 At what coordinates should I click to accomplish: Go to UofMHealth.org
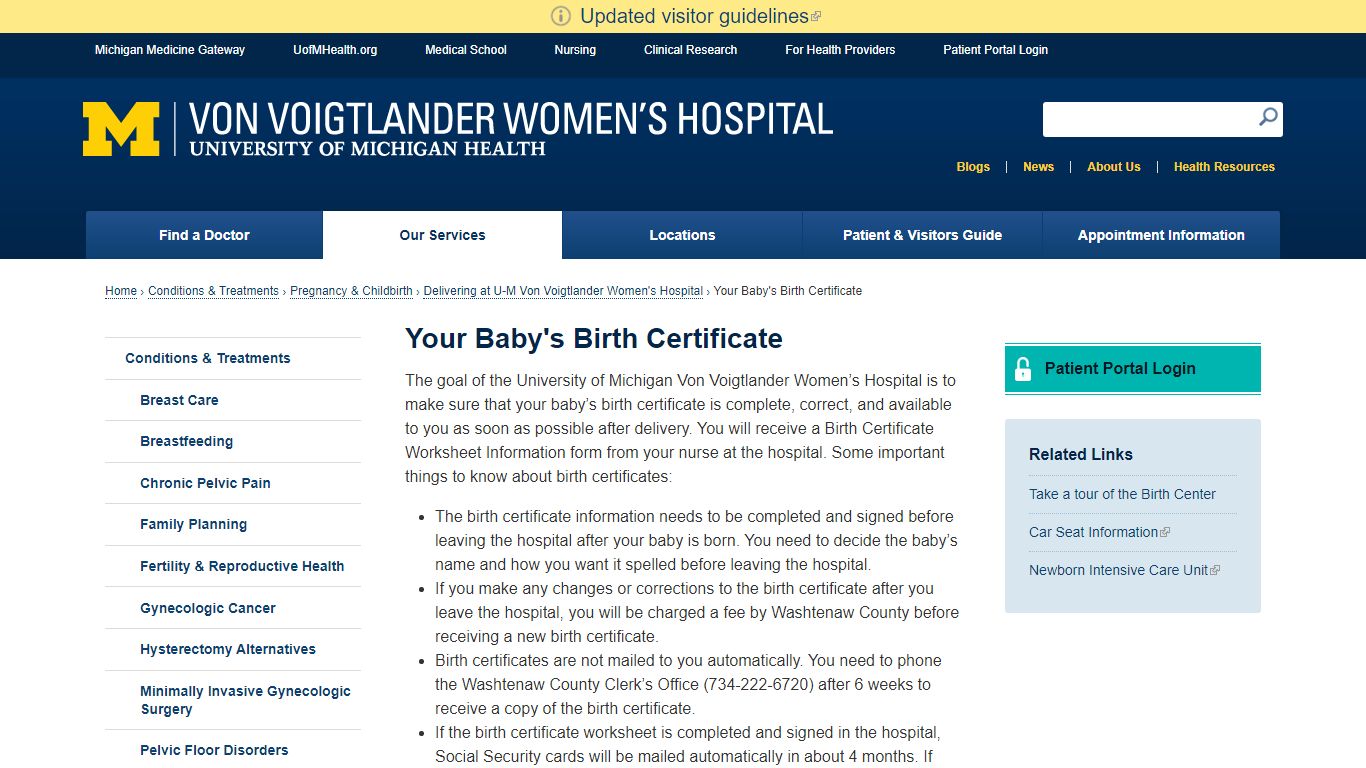[x=335, y=50]
